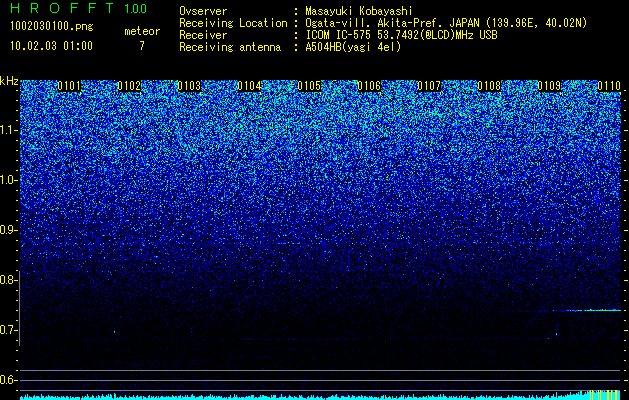This screenshot has width=629, height=400.
Task: Click the 0109 time marker
Action: [x=549, y=86]
